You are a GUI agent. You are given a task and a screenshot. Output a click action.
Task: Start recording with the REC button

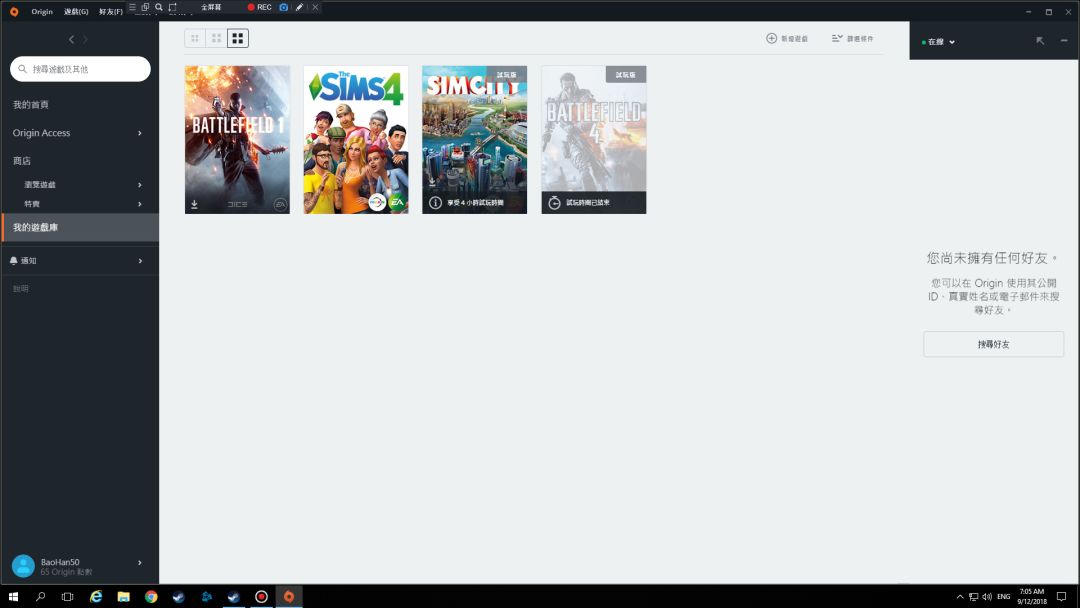pyautogui.click(x=260, y=7)
